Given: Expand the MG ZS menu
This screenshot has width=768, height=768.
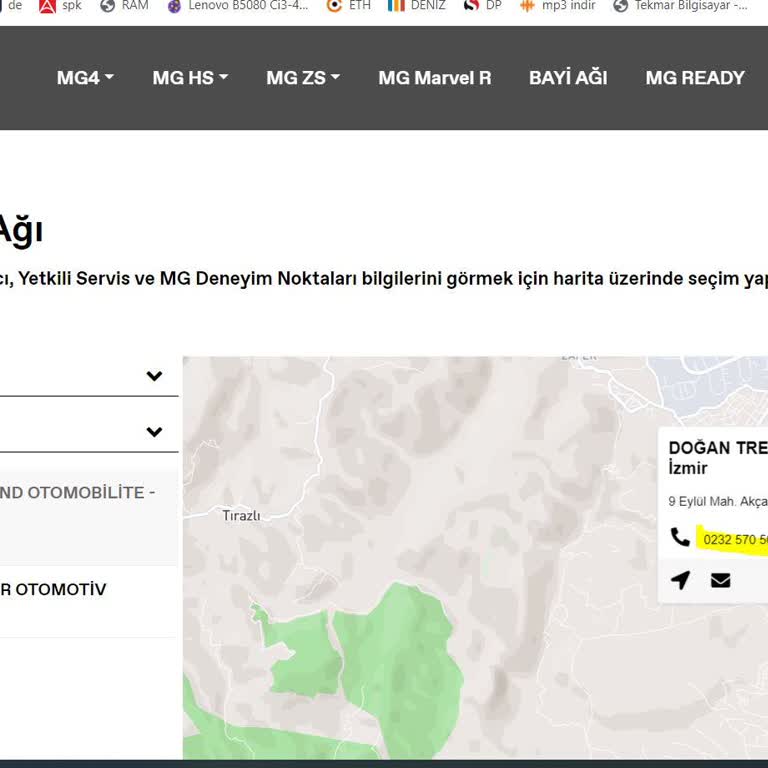Looking at the screenshot, I should click(303, 77).
